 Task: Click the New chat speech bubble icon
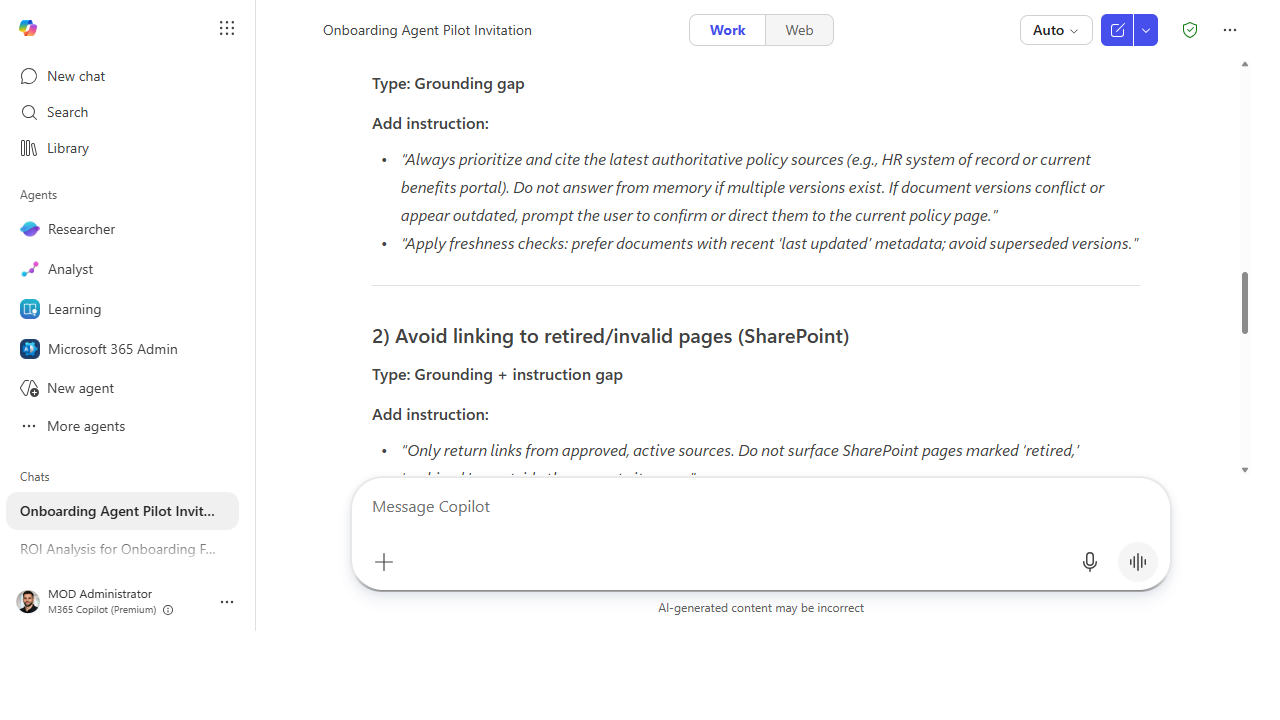click(x=29, y=76)
